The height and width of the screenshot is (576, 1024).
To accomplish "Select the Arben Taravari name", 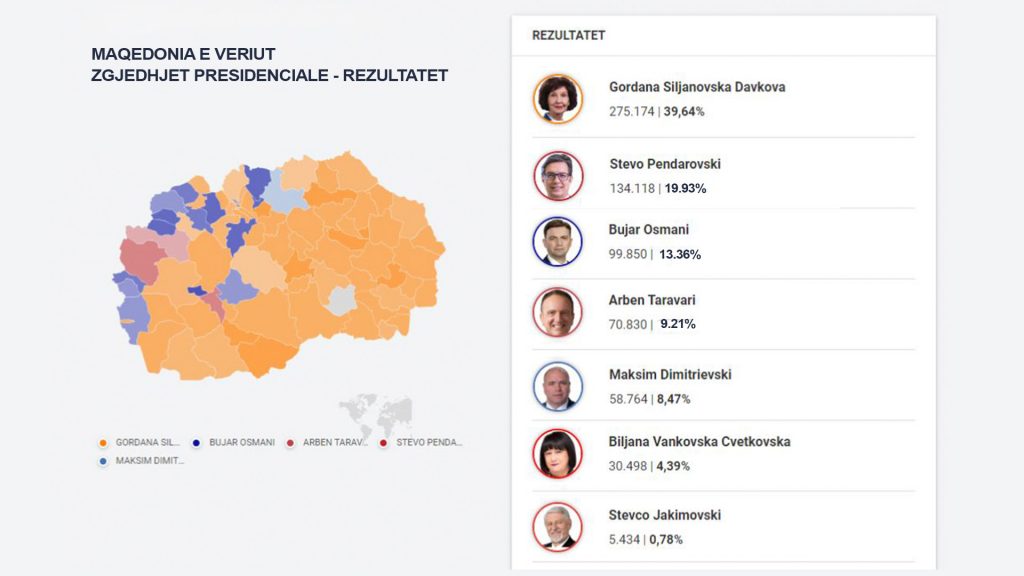I will pos(652,300).
